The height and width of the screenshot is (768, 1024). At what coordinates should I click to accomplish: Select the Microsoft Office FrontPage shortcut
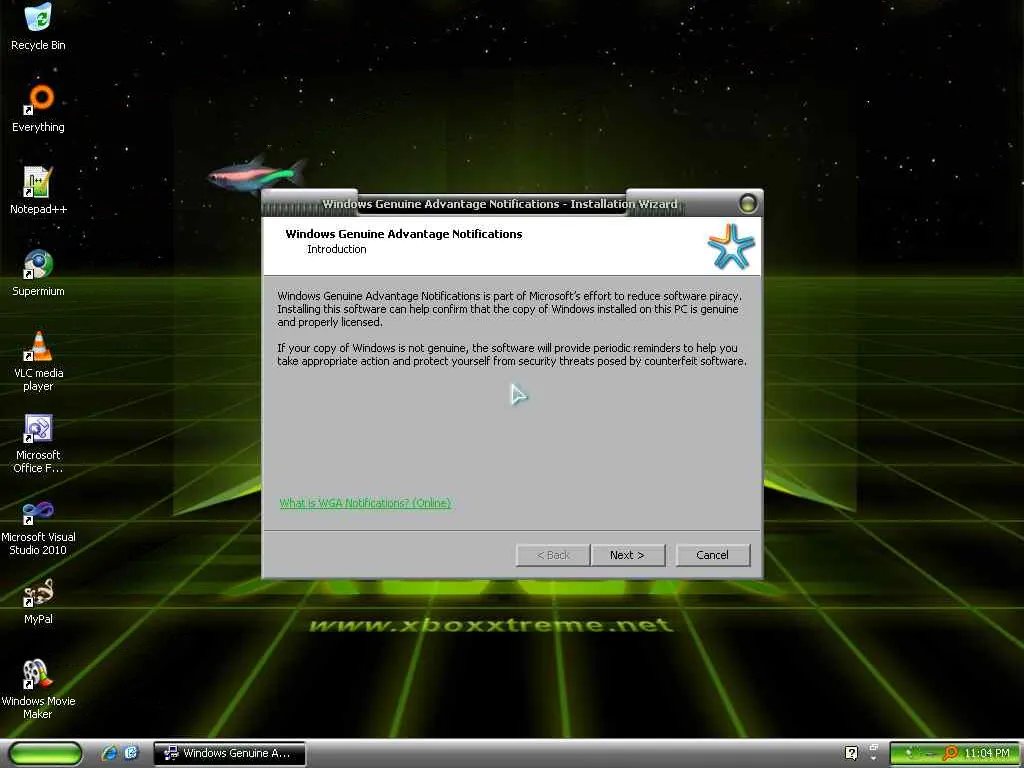pyautogui.click(x=38, y=443)
